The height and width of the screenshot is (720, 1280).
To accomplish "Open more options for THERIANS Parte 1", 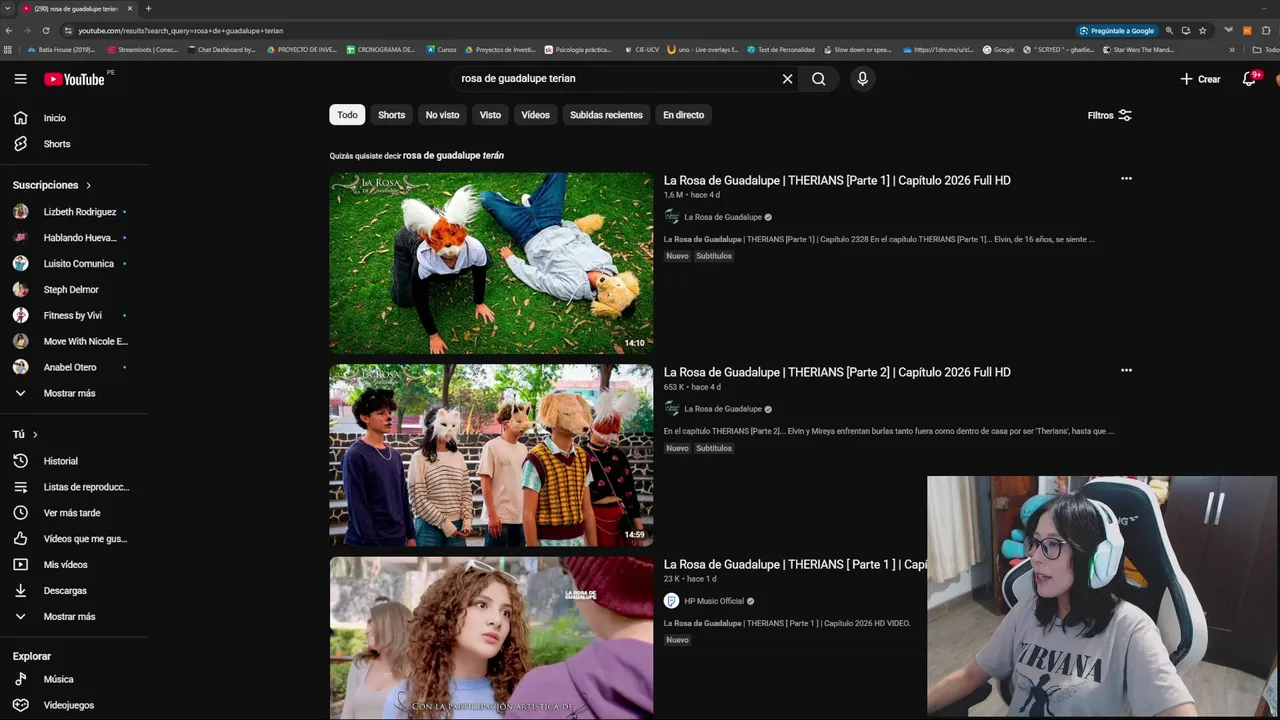I will click(1126, 179).
